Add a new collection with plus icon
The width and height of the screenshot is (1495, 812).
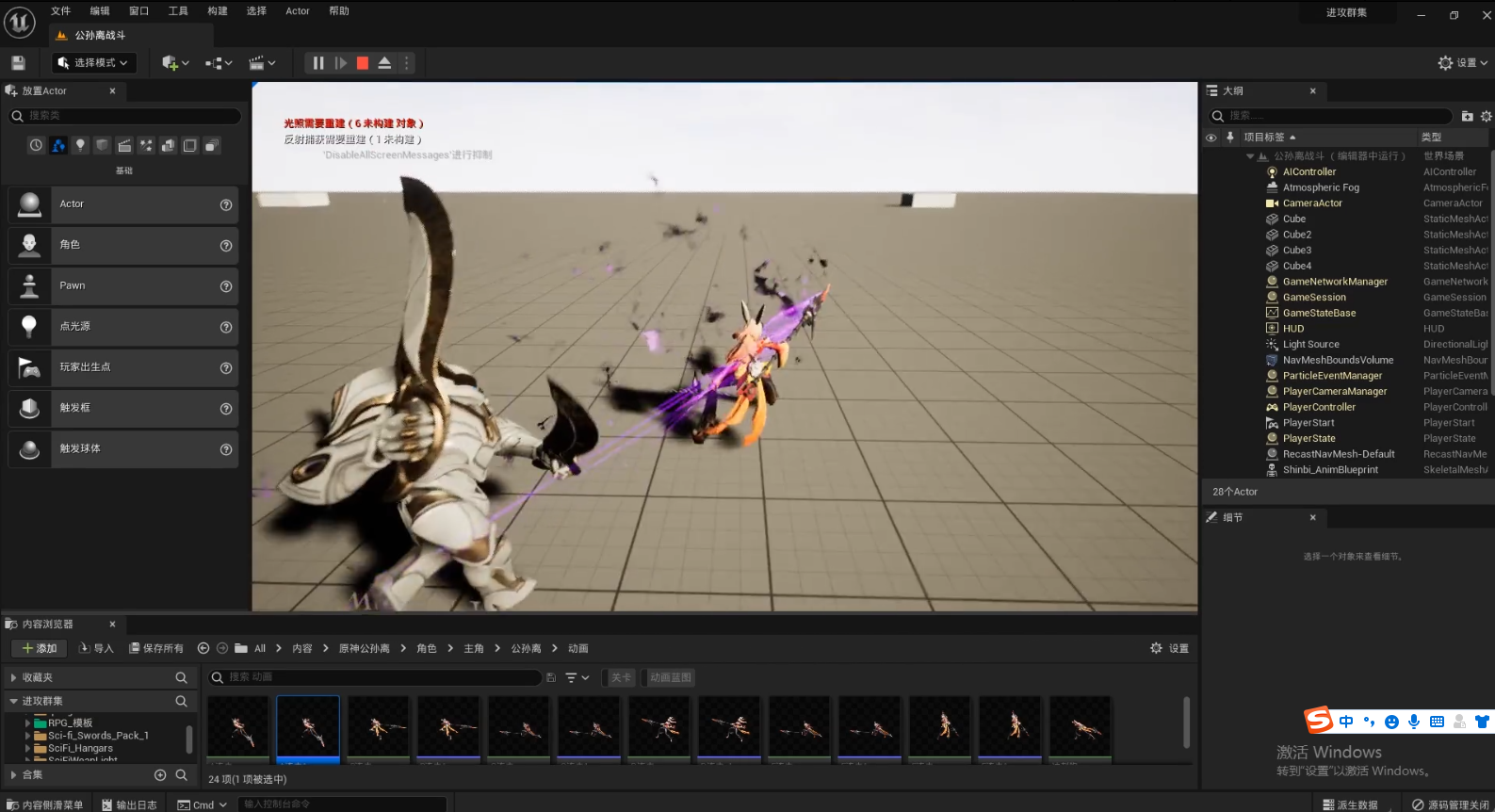(160, 775)
